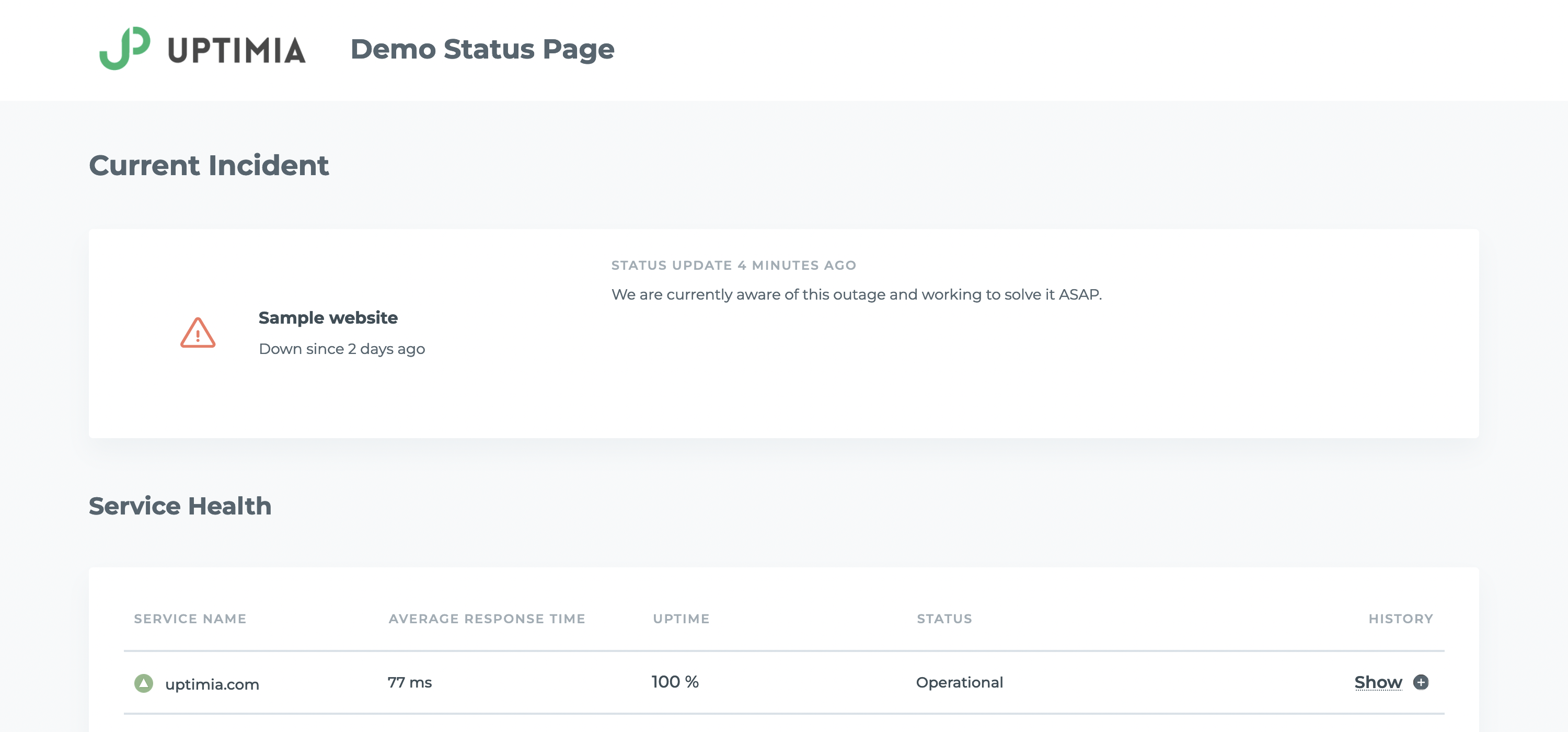Screen dimensions: 1568x732
Task: Click the plus circle icon beside Show
Action: (1421, 682)
